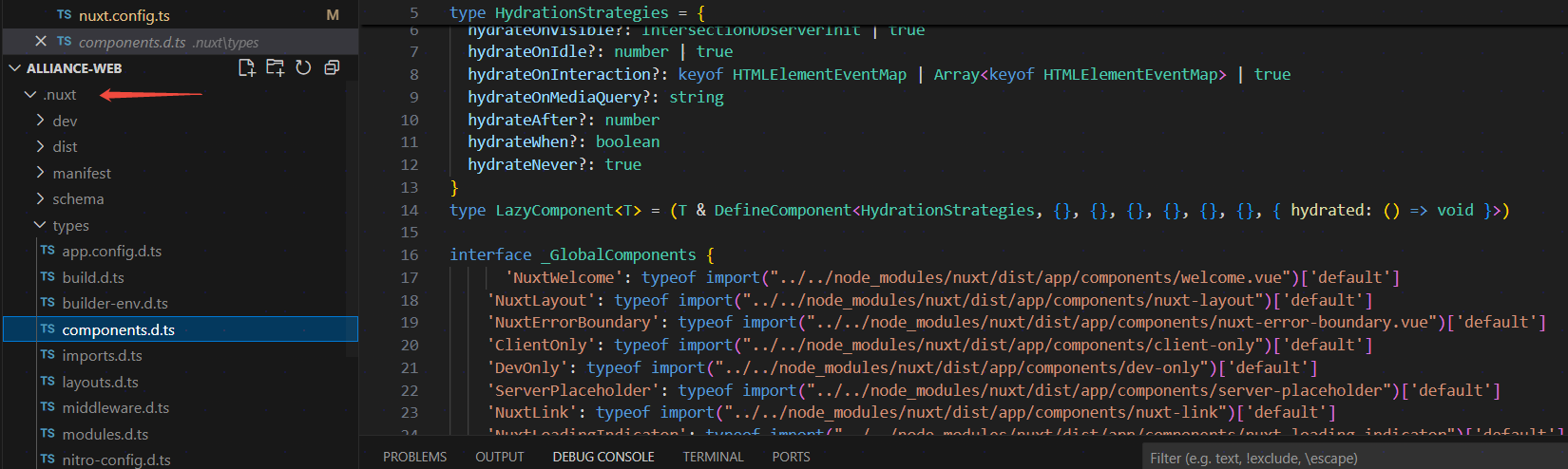
Task: Open app.config.d.ts file
Action: (111, 252)
